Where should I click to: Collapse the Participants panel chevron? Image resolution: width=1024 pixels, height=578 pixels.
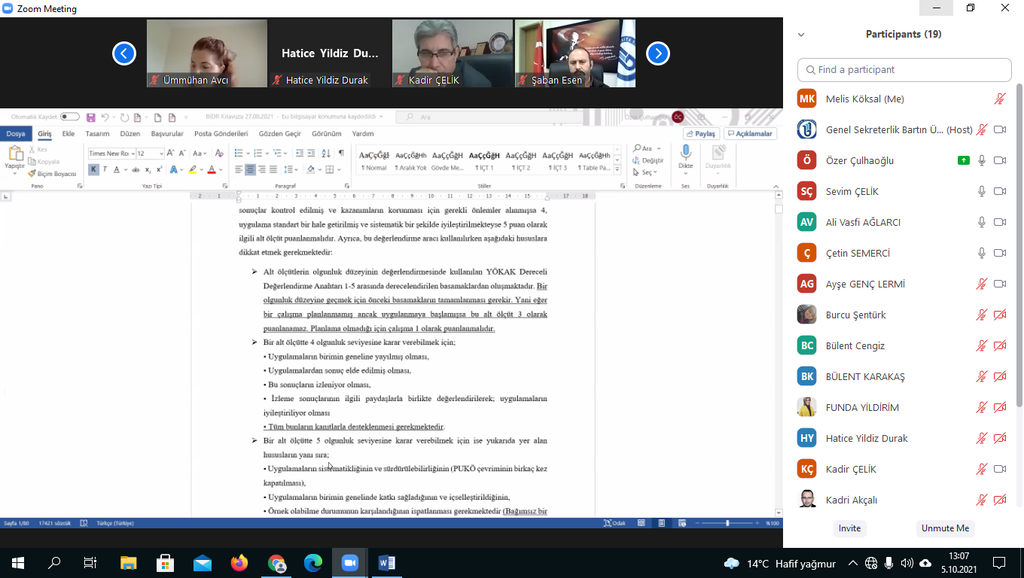click(801, 34)
